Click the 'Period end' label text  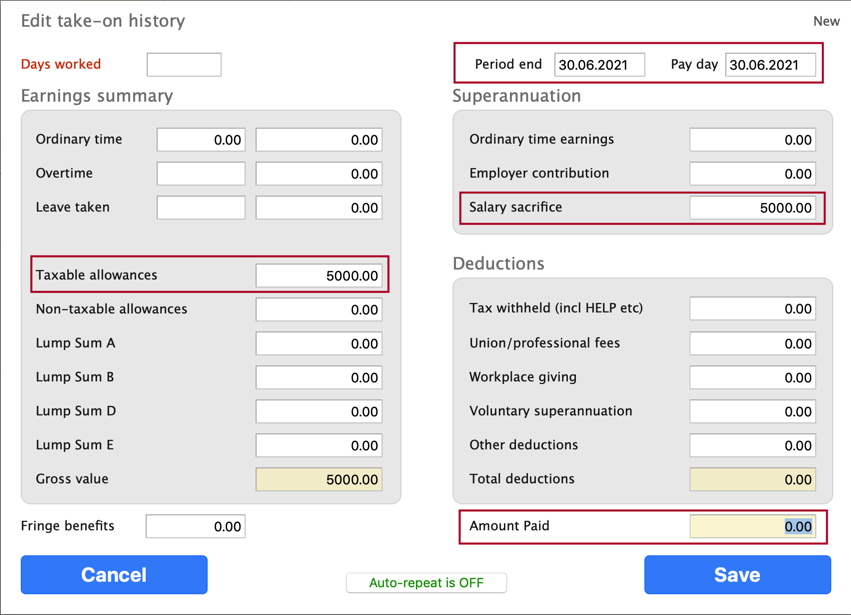pos(509,64)
